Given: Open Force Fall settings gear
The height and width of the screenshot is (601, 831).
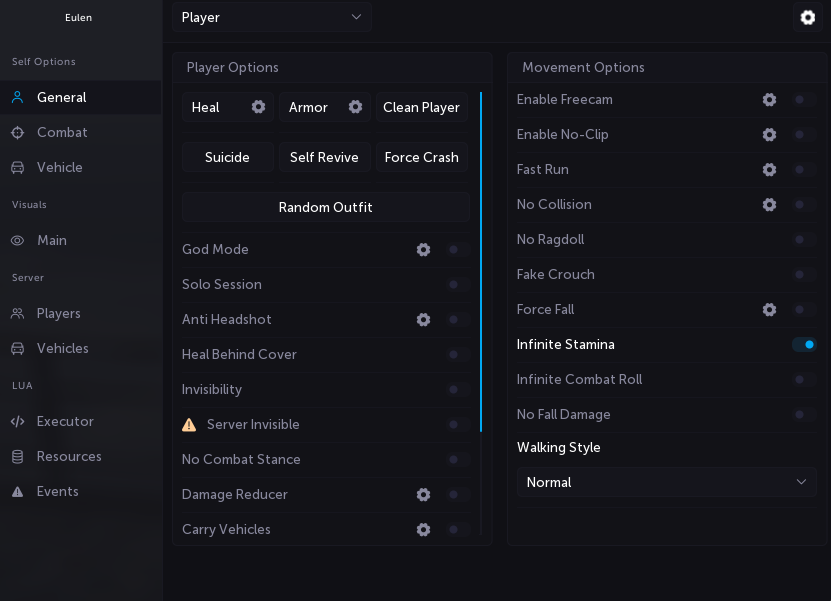Looking at the screenshot, I should coord(769,310).
